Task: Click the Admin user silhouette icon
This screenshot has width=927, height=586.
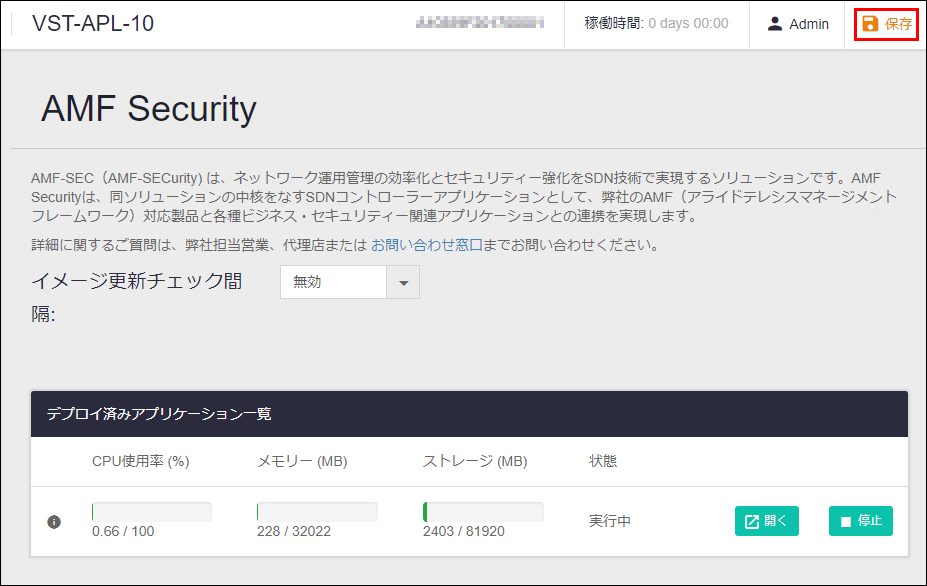Action: point(774,24)
